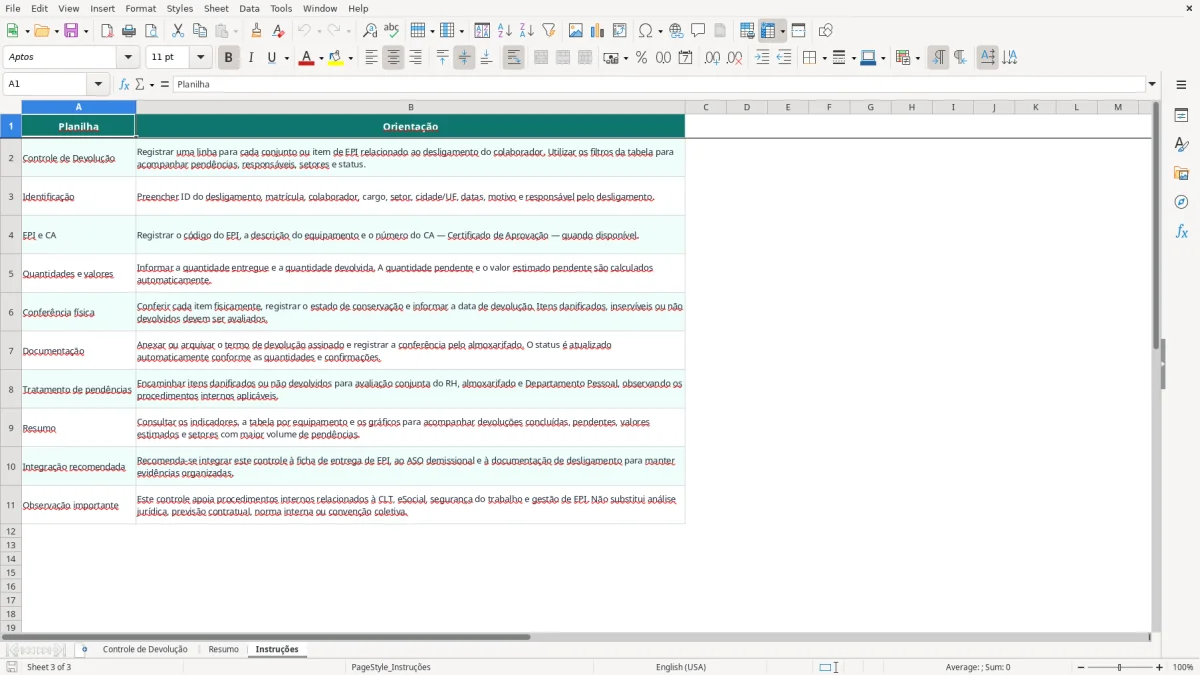Toggle Wrap Text button
The image size is (1200, 675).
pyautogui.click(x=513, y=58)
